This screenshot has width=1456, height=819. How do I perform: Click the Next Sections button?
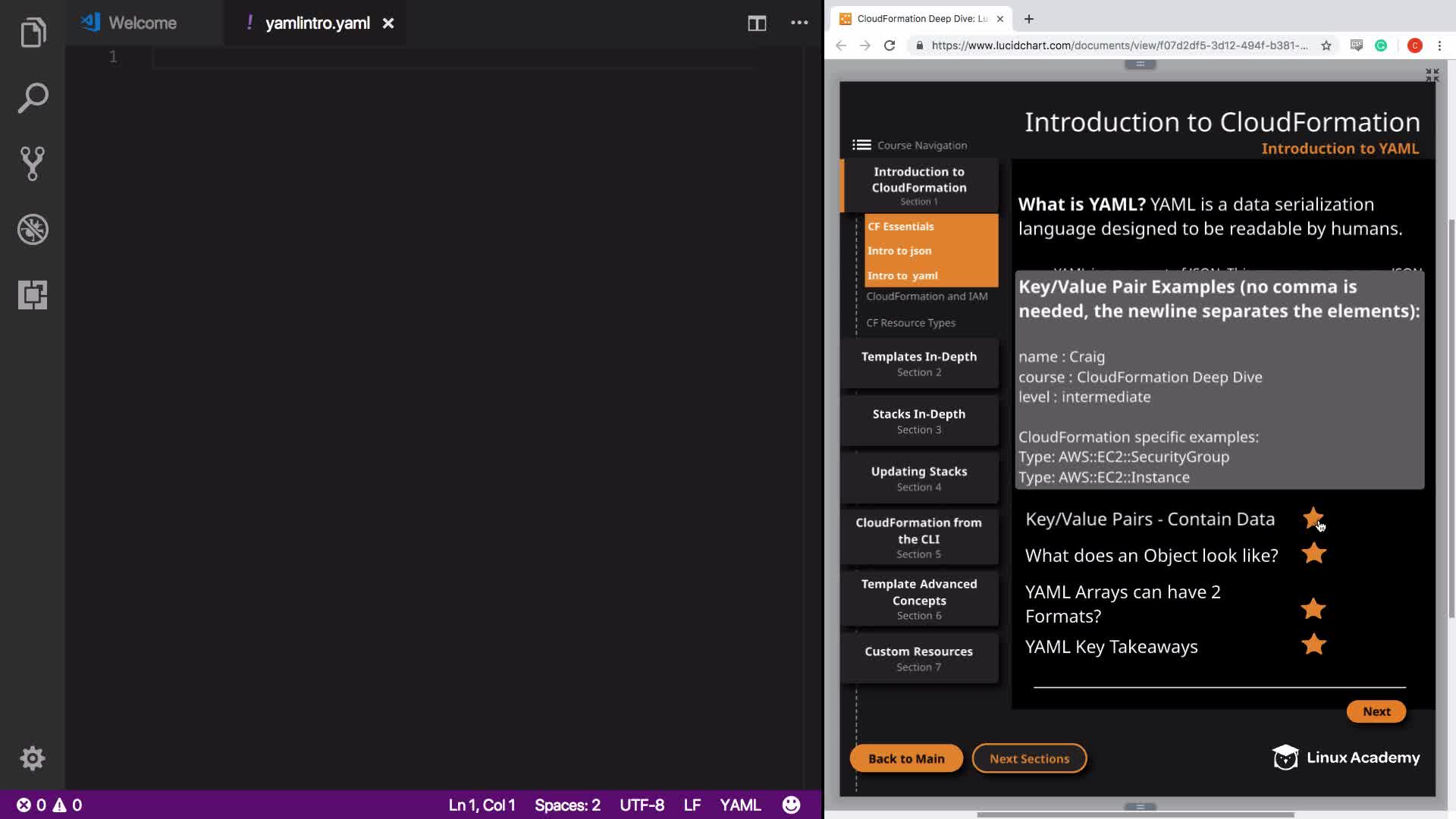coord(1029,758)
